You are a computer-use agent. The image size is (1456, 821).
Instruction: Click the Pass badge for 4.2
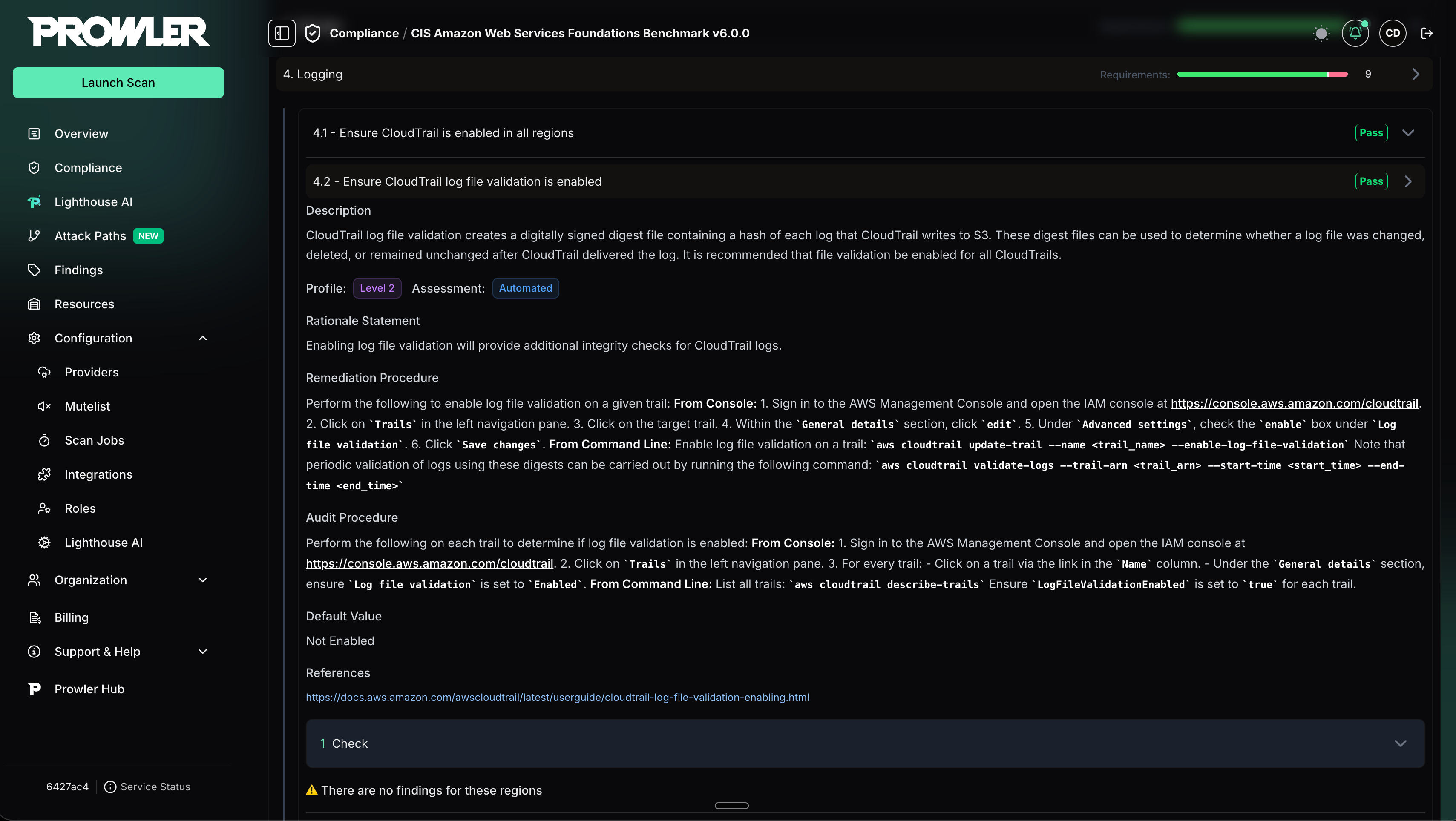(x=1371, y=181)
